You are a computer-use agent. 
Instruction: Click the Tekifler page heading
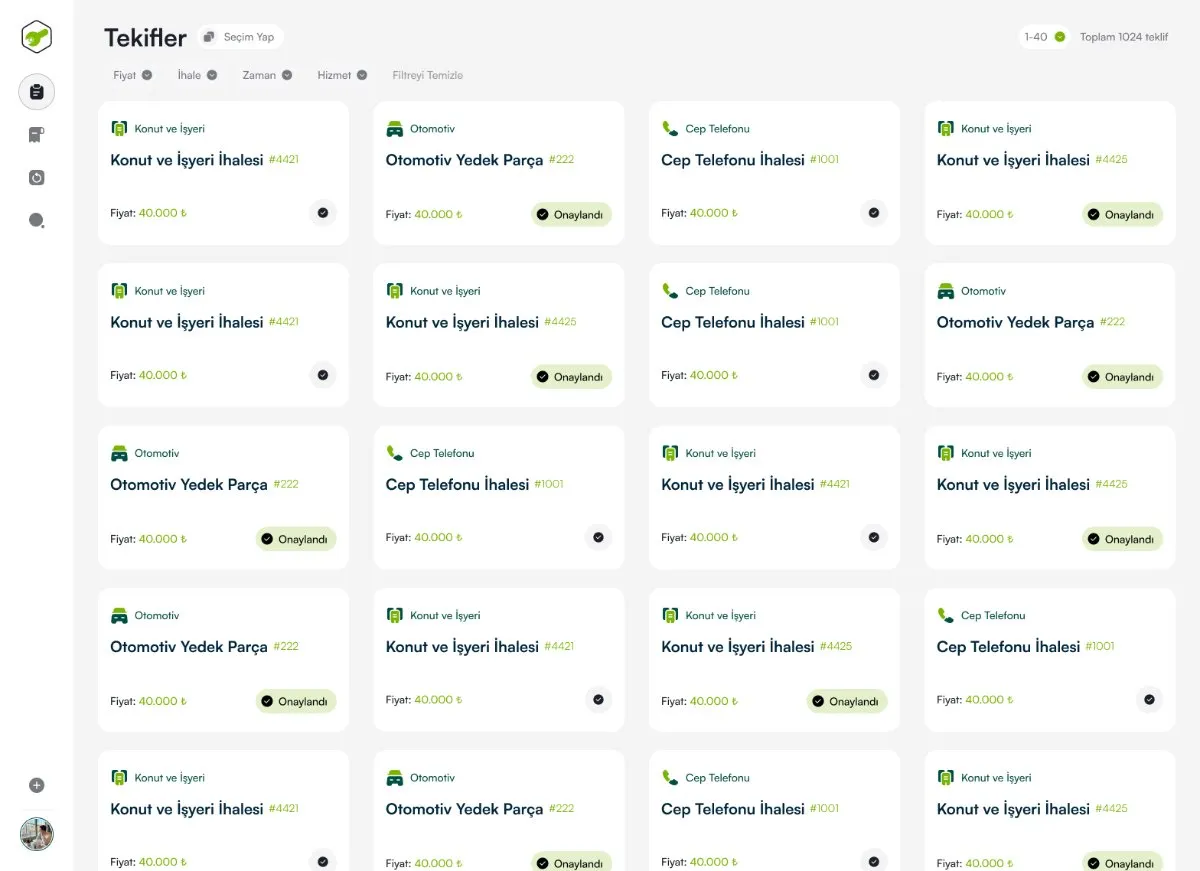(x=145, y=38)
